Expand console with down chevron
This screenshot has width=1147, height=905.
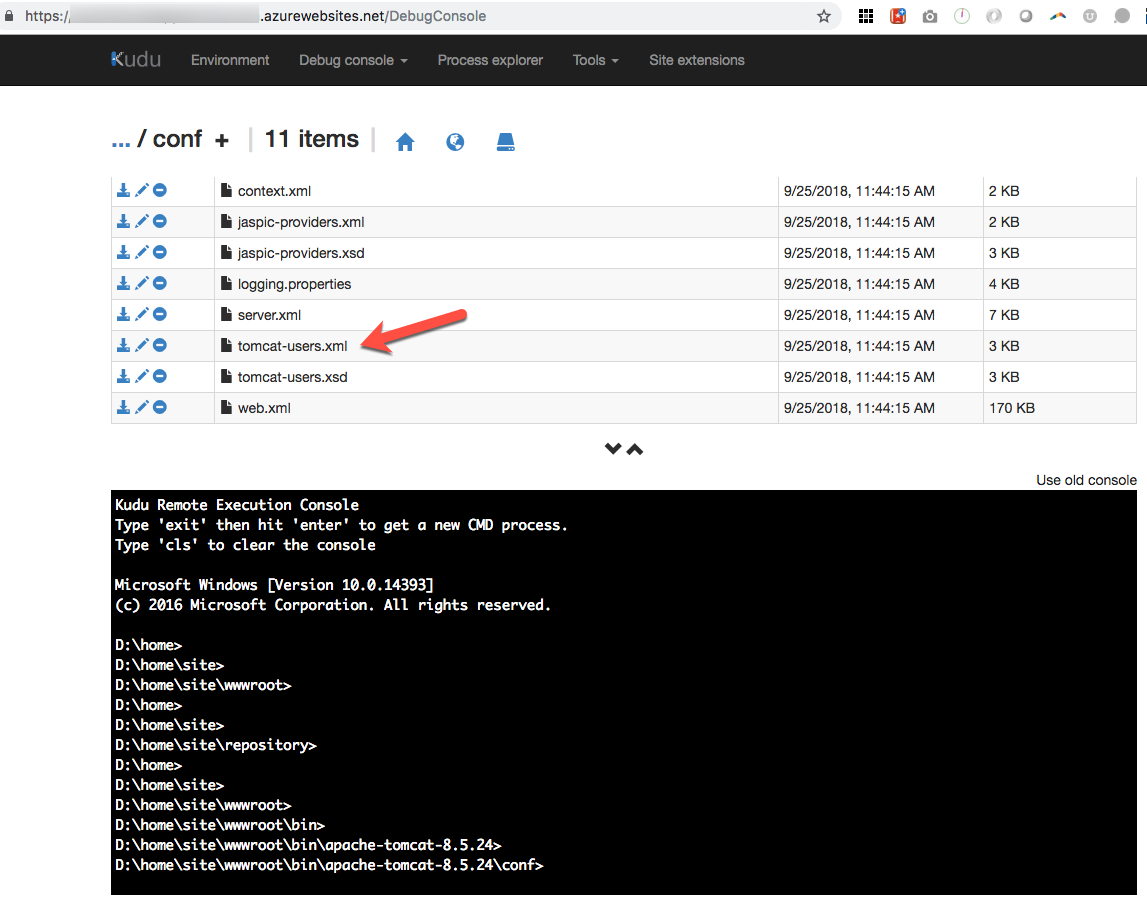(x=613, y=448)
